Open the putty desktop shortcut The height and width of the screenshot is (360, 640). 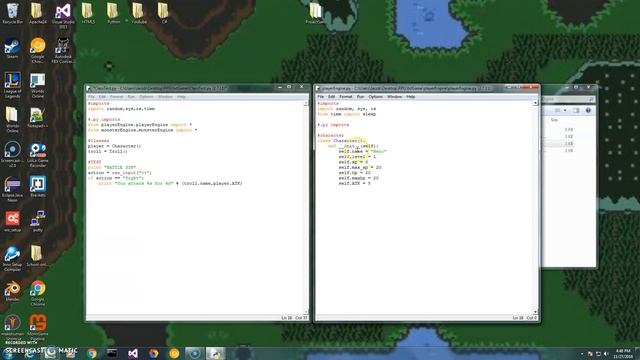[x=38, y=222]
